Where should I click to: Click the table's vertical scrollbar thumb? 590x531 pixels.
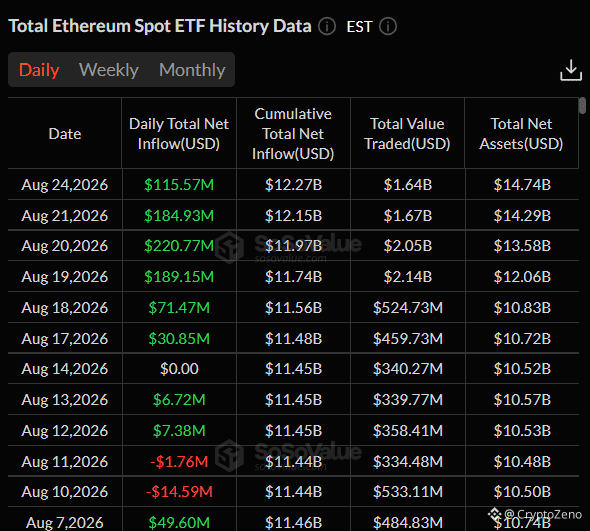click(582, 105)
